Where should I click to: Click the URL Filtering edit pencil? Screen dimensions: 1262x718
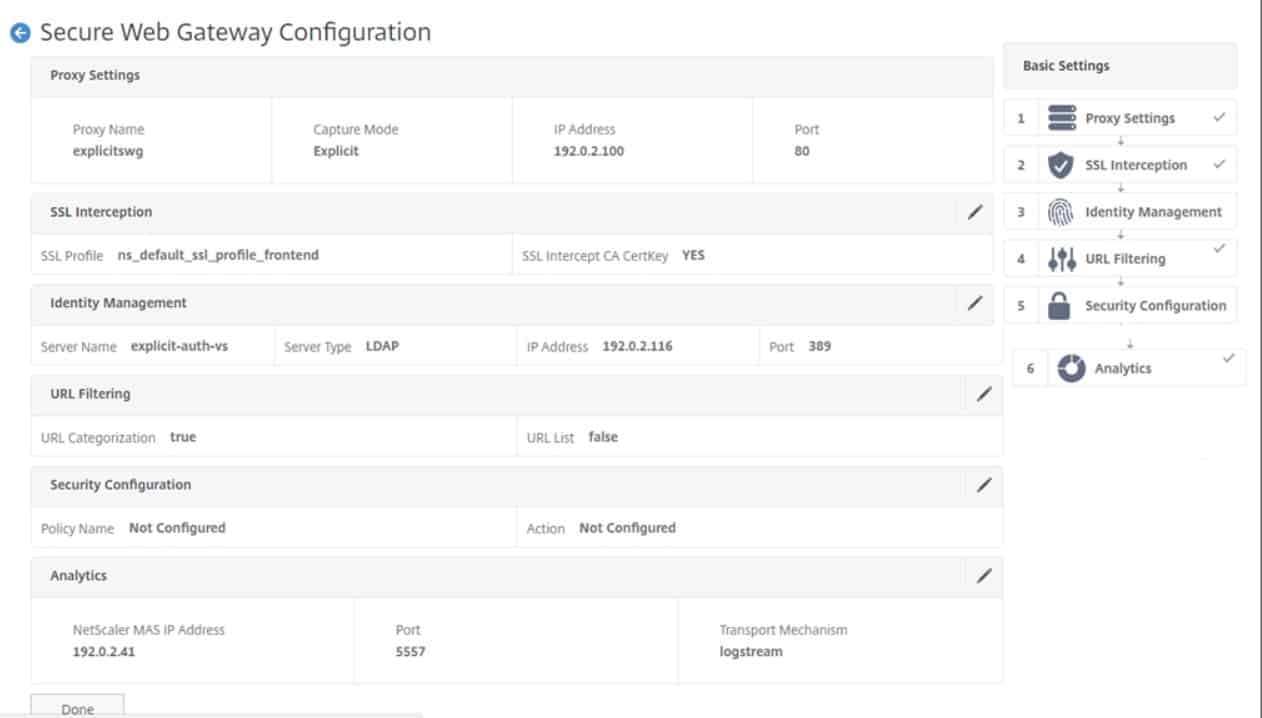point(983,394)
